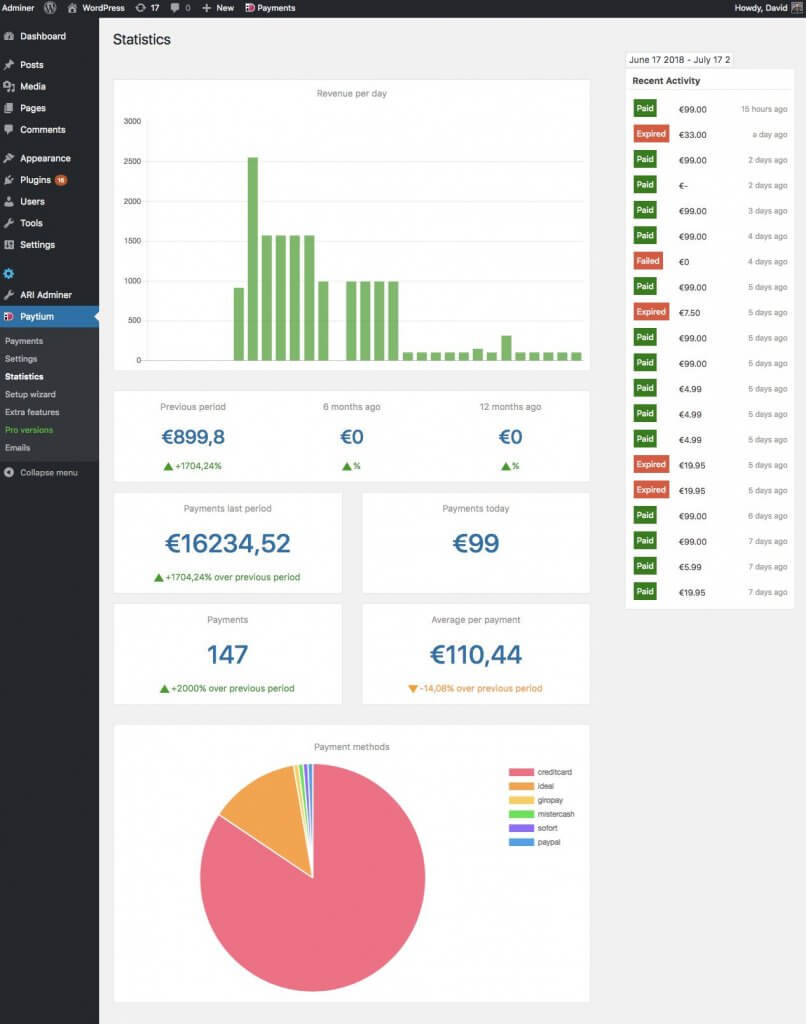Screen dimensions: 806x1024
Task: Click the Collapse menu button
Action: (48, 472)
